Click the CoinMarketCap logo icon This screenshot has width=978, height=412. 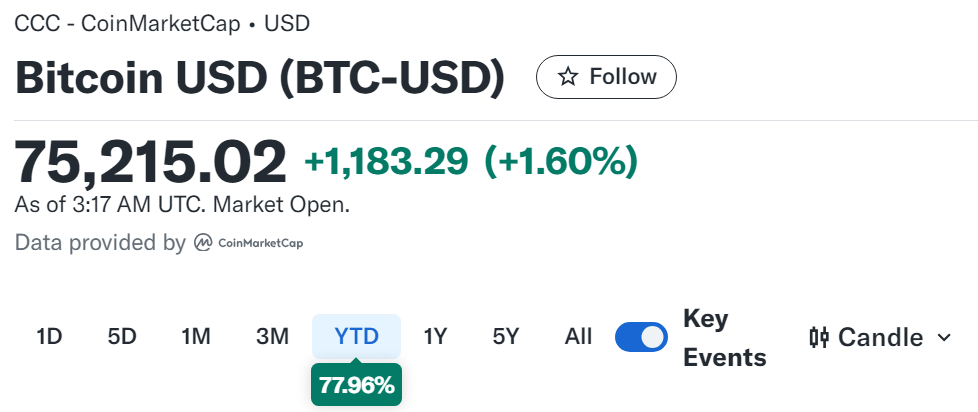point(202,243)
